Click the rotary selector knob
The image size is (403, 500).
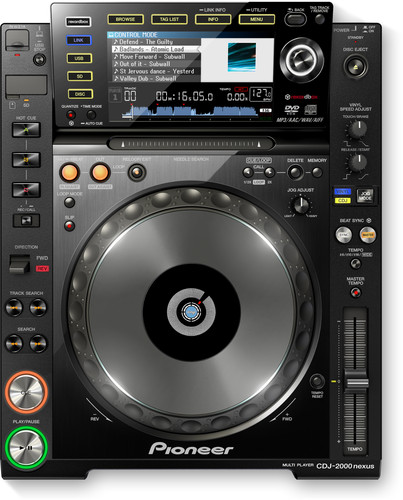(x=302, y=60)
